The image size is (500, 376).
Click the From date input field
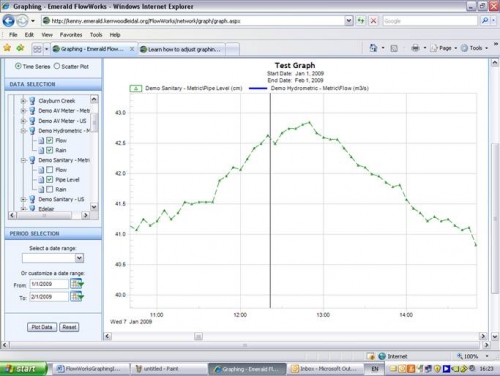49,284
